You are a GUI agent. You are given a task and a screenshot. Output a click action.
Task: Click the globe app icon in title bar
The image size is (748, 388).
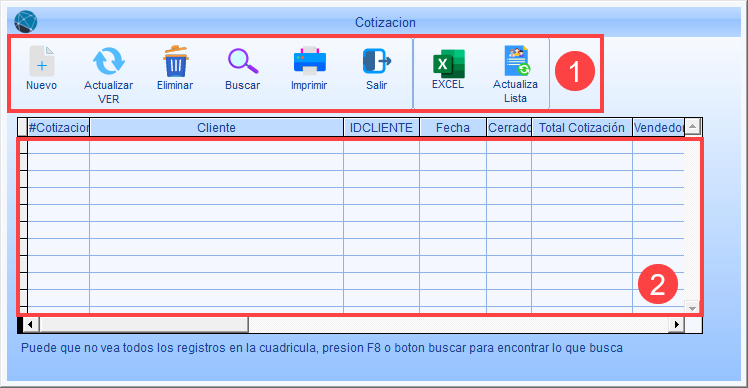coord(26,22)
